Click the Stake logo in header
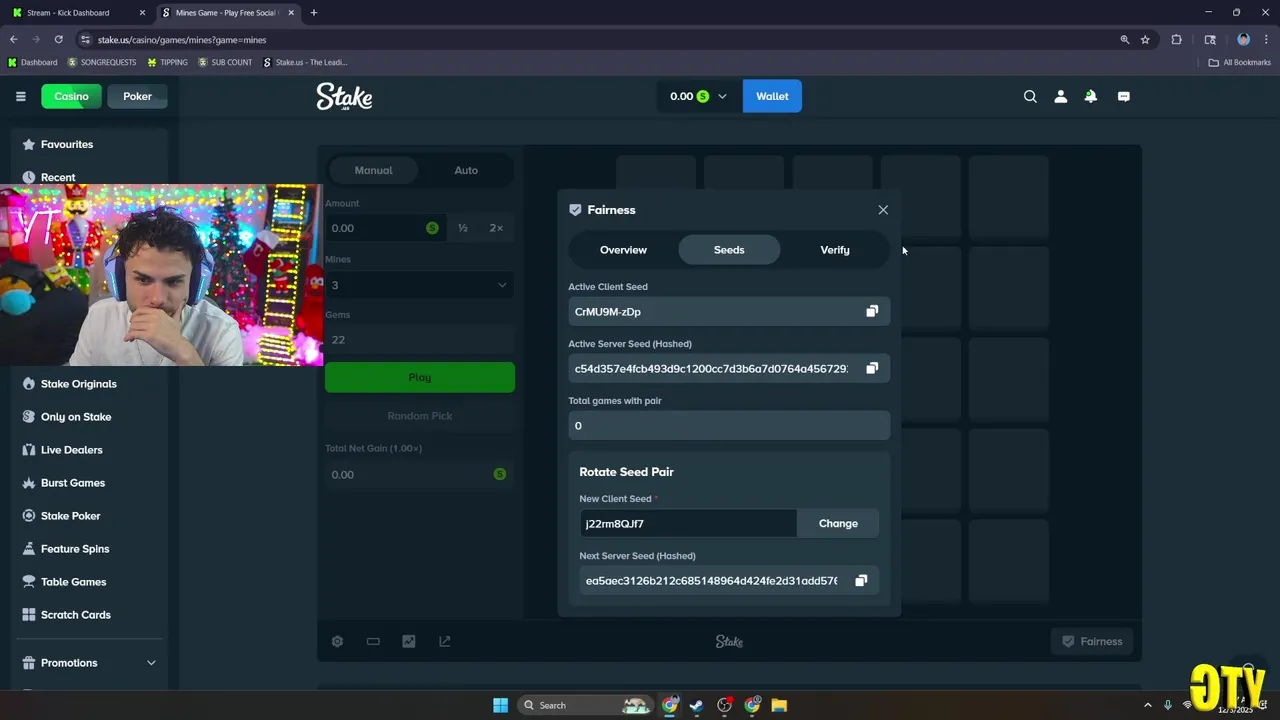Screen dimensions: 1280x720 (344, 96)
